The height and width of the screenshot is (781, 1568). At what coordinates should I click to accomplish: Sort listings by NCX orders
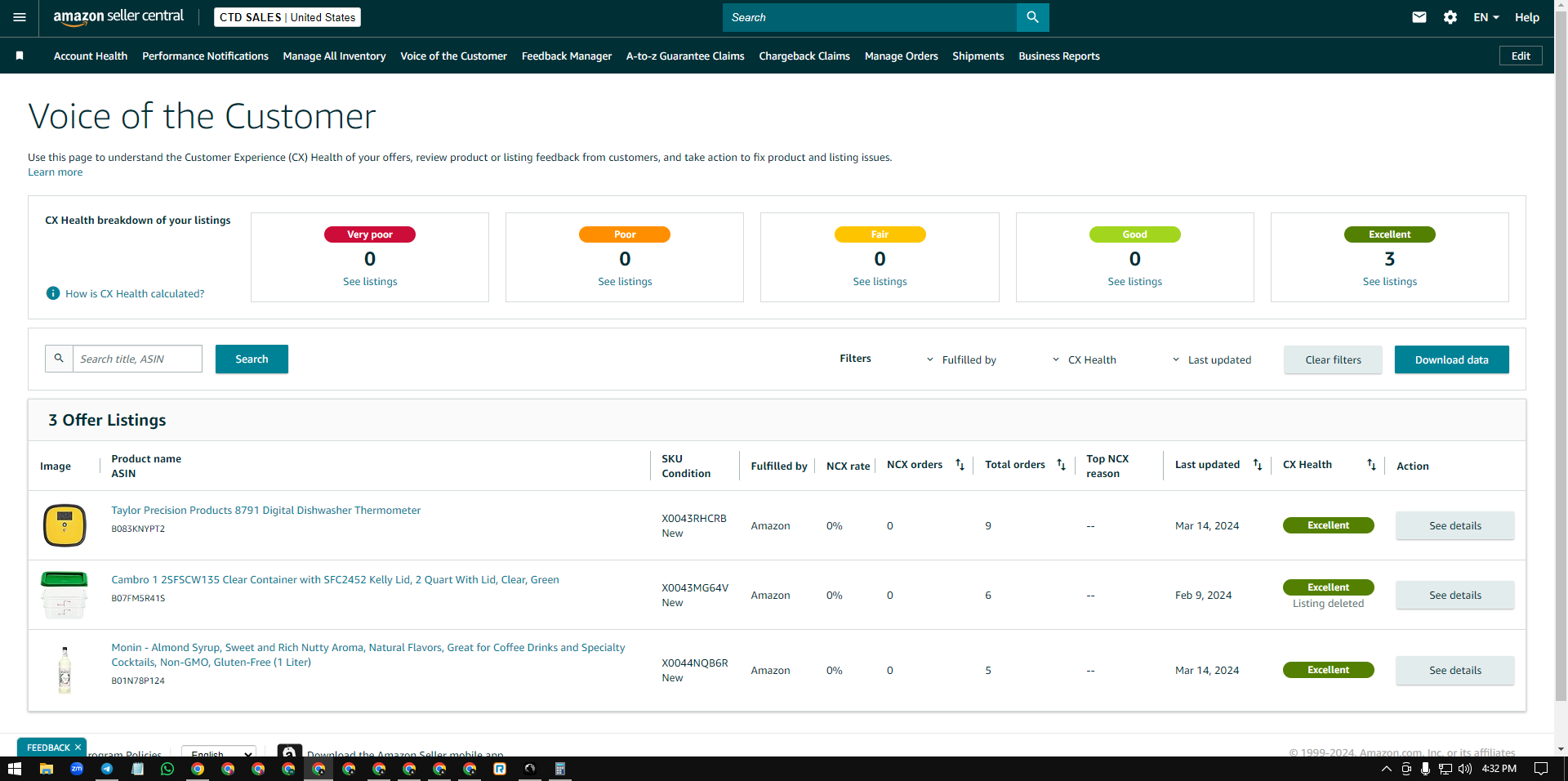[x=960, y=465]
